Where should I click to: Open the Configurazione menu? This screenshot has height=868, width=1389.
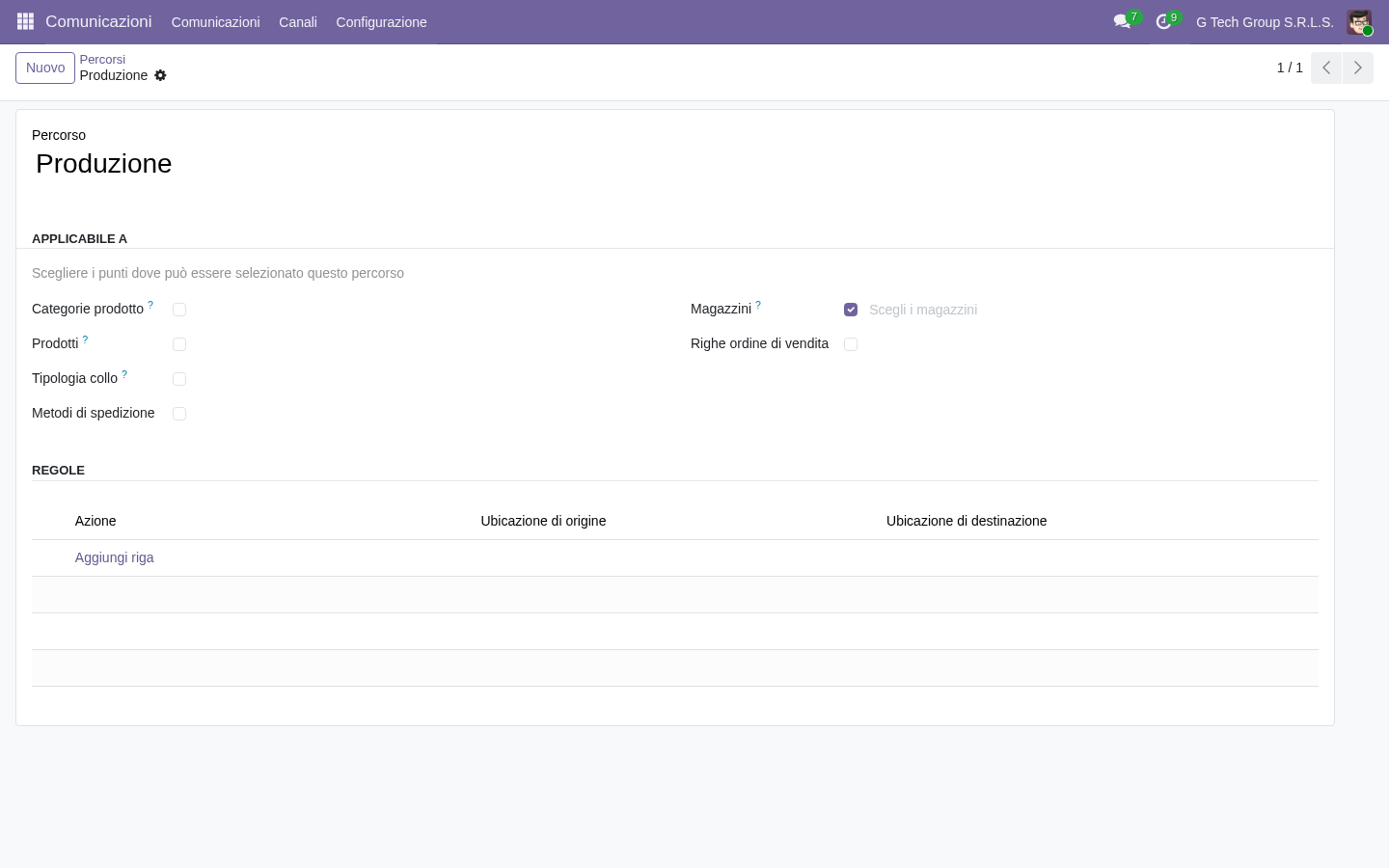coord(381,22)
